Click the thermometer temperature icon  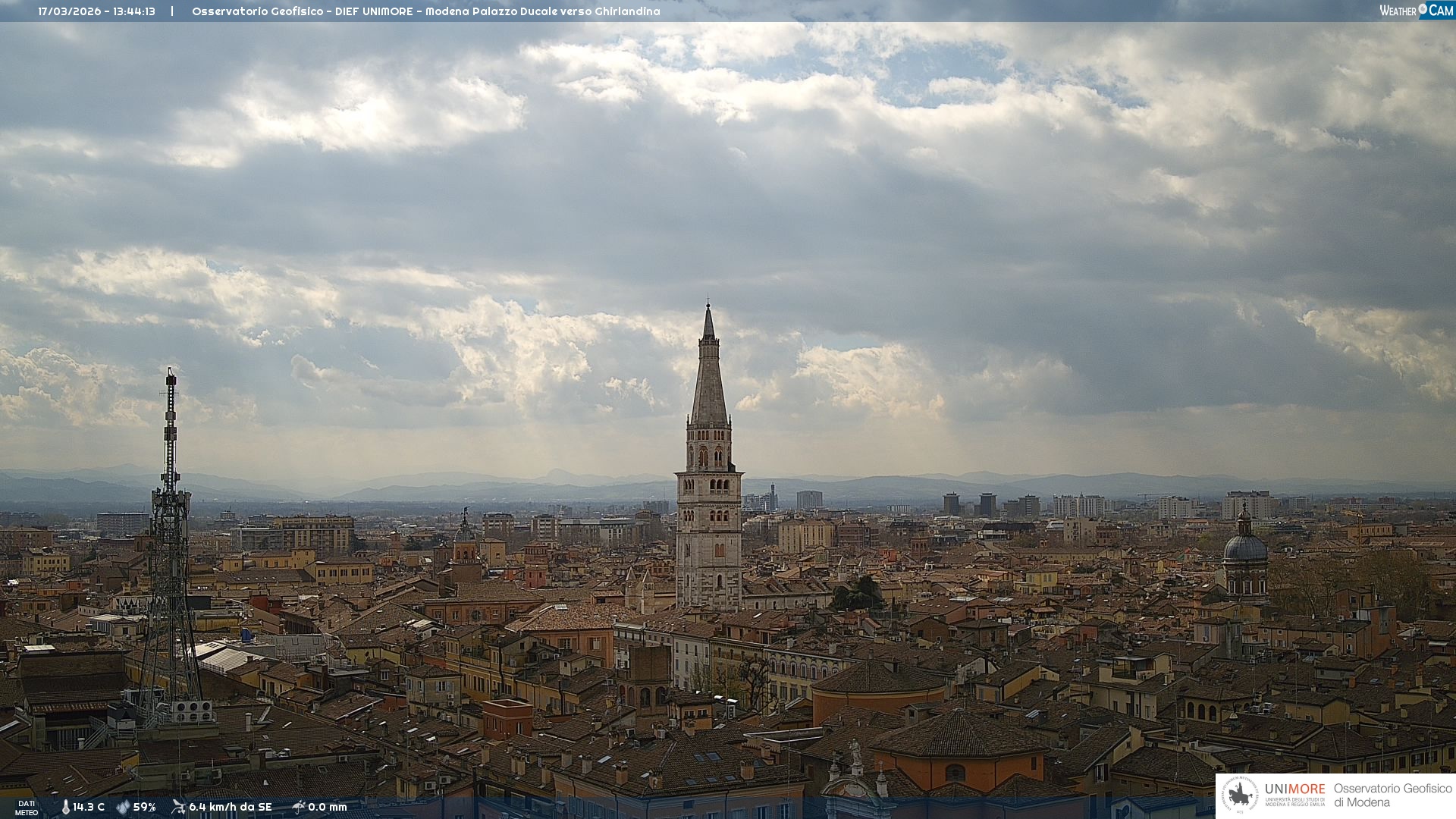click(x=65, y=808)
